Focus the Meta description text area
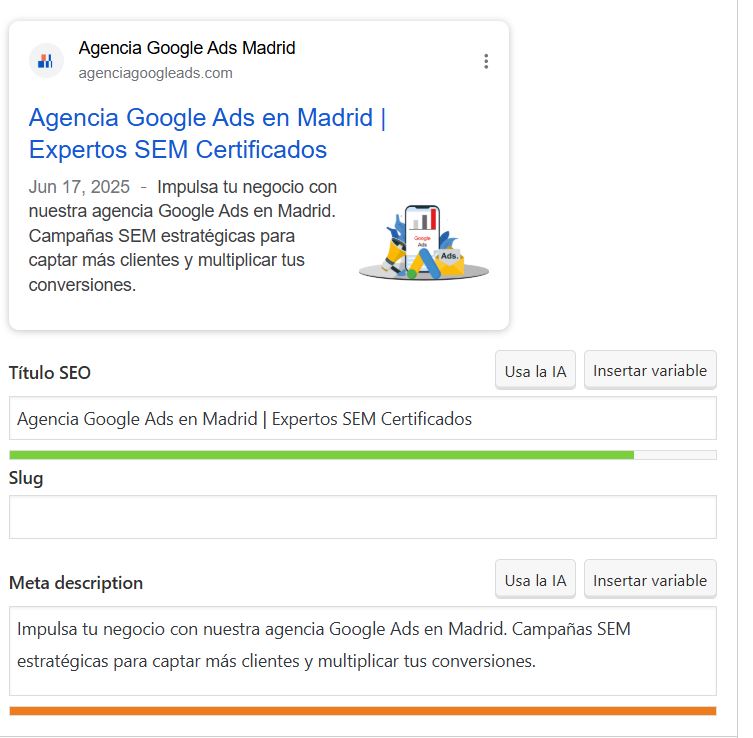Image resolution: width=753 pixels, height=738 pixels. (362, 650)
